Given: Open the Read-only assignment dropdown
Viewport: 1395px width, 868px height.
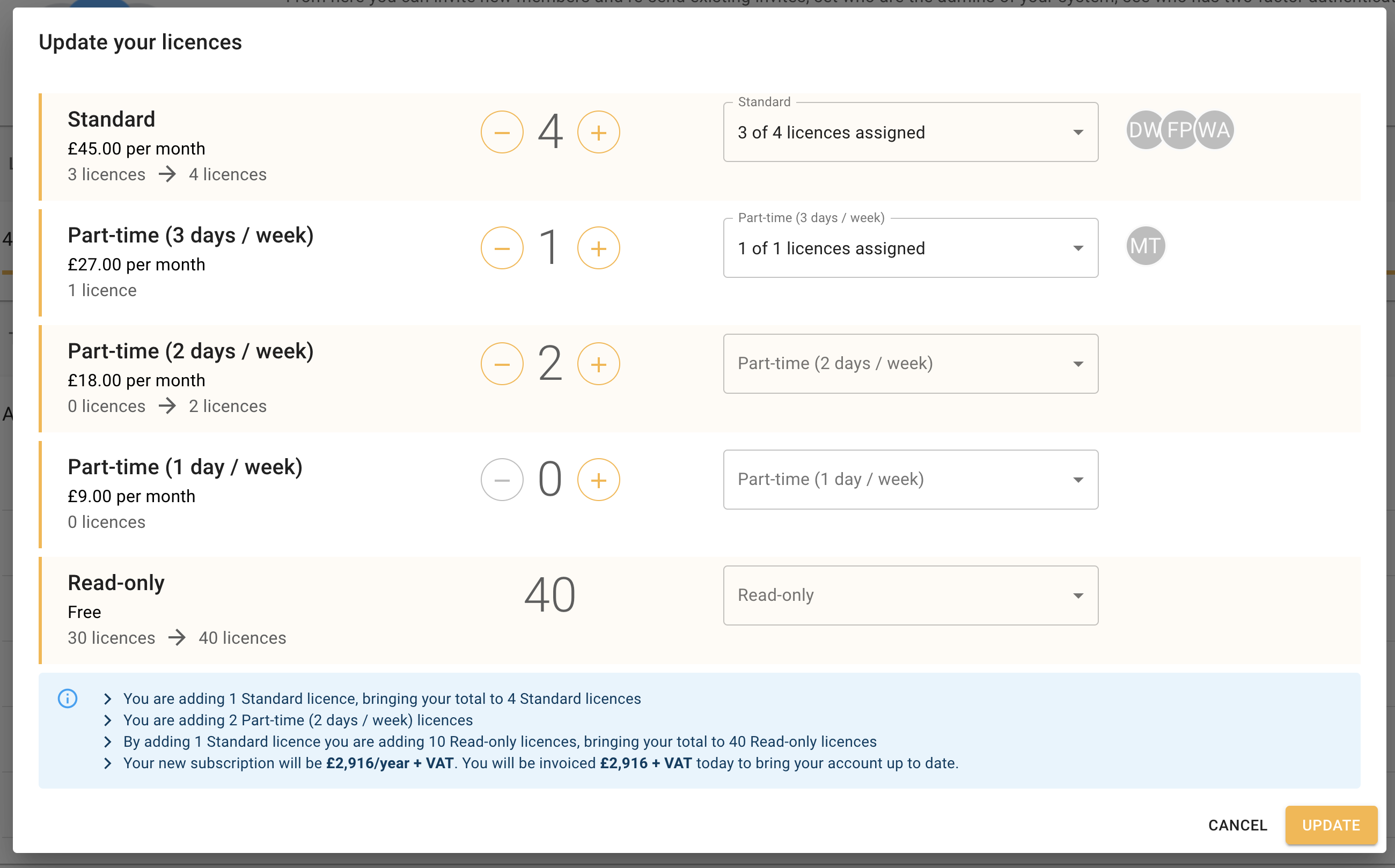Looking at the screenshot, I should tap(910, 595).
